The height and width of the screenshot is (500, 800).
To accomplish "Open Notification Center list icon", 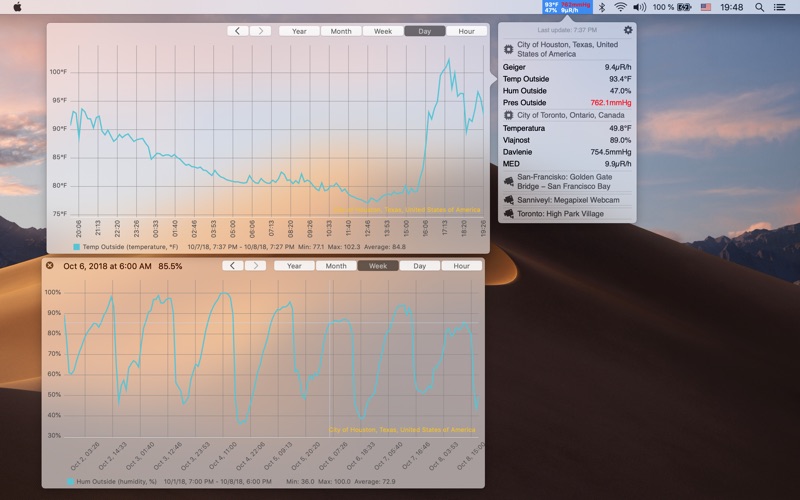I will pyautogui.click(x=780, y=7).
